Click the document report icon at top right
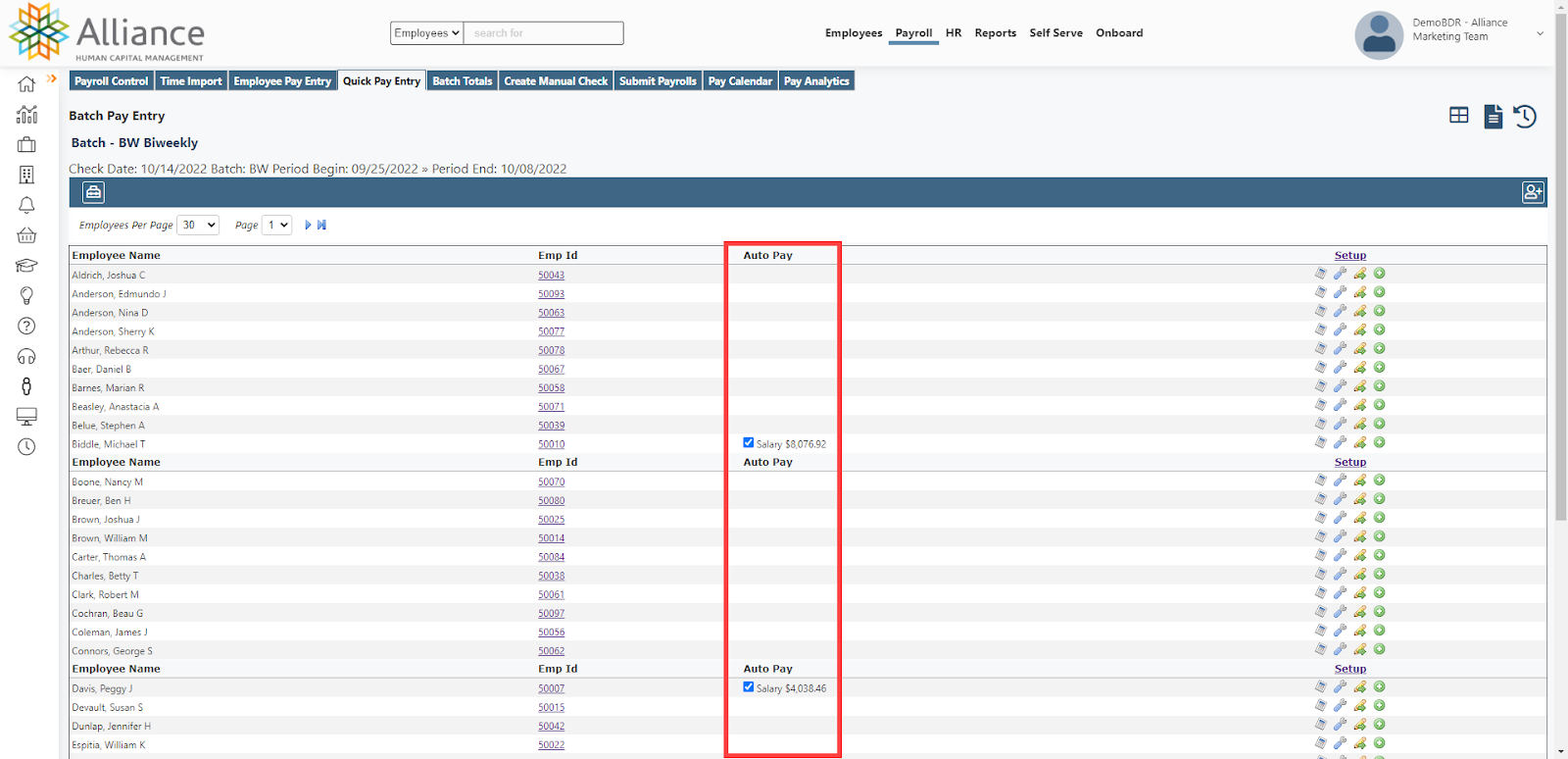Screen dimensions: 1568x759 (x=1493, y=117)
